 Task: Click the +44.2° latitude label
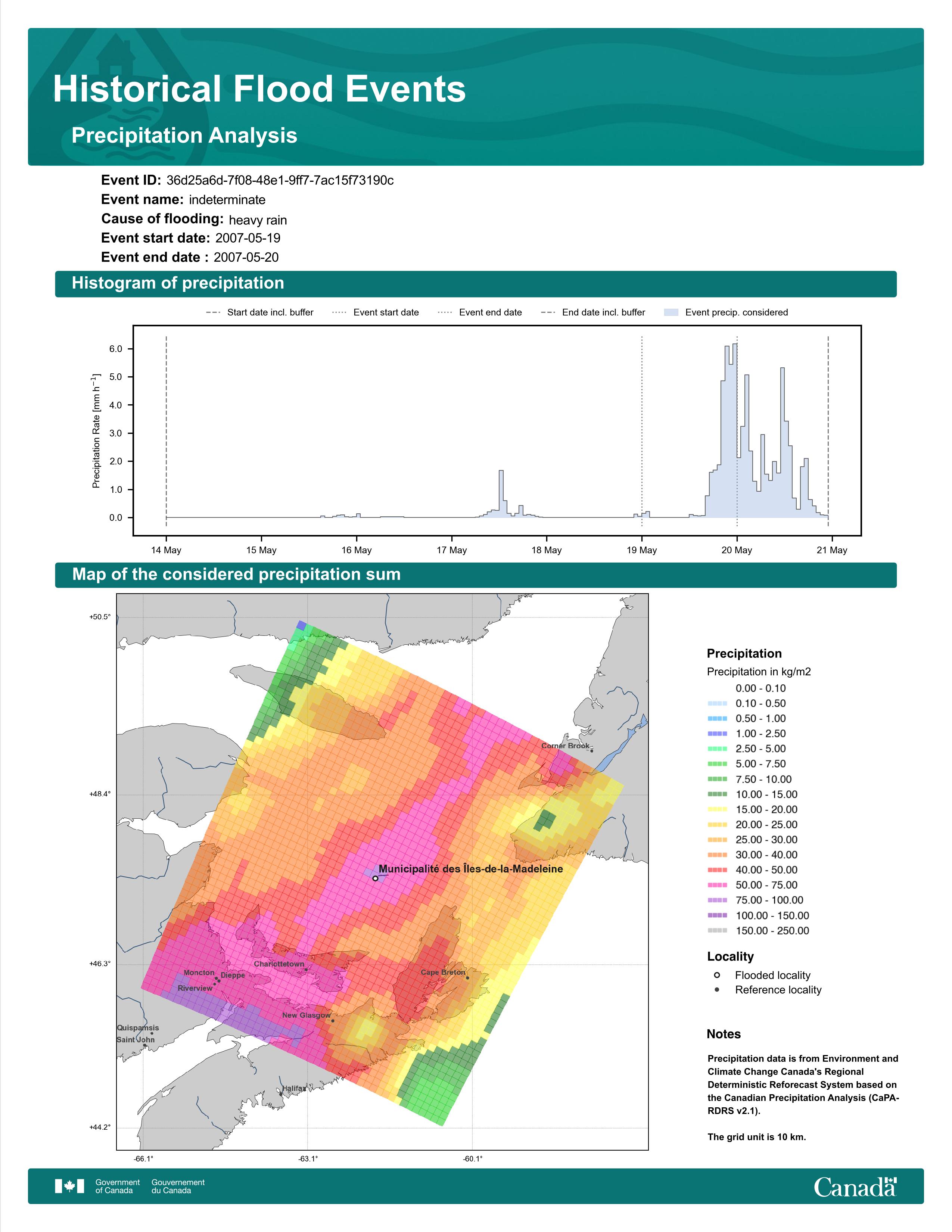[x=100, y=1127]
